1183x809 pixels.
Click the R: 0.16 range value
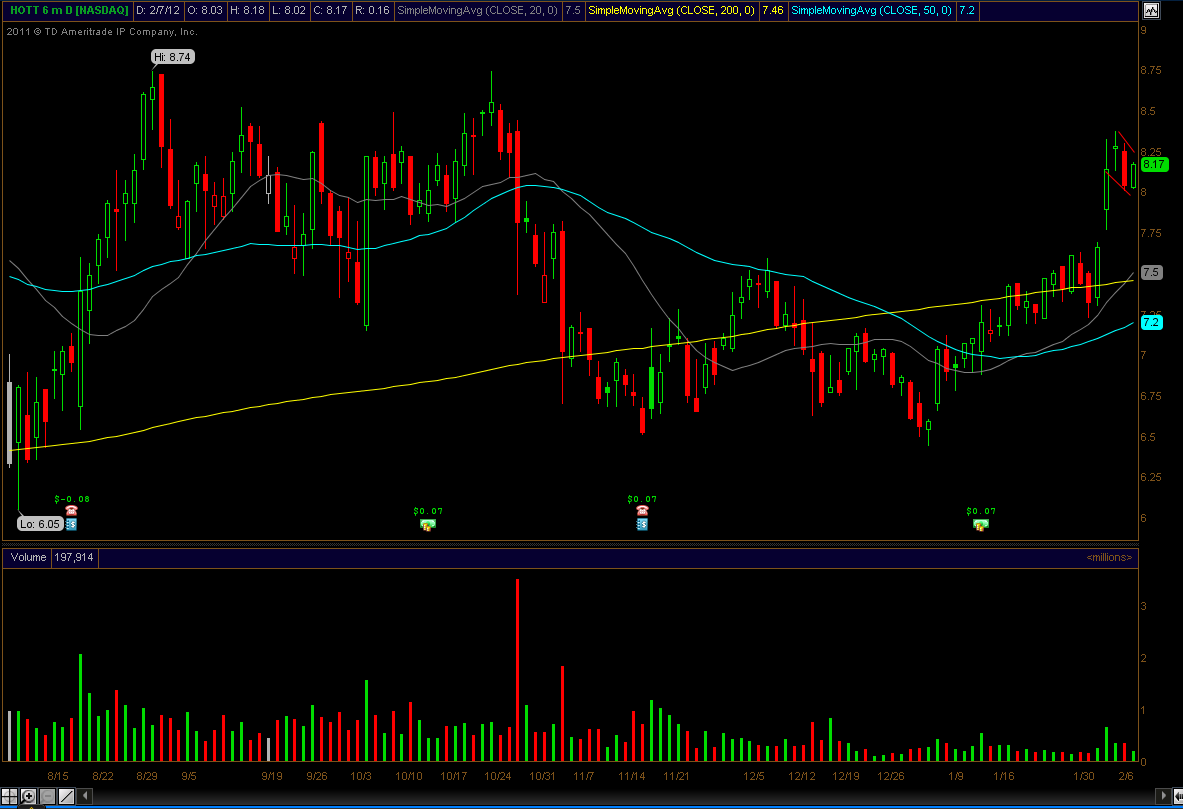click(x=373, y=11)
